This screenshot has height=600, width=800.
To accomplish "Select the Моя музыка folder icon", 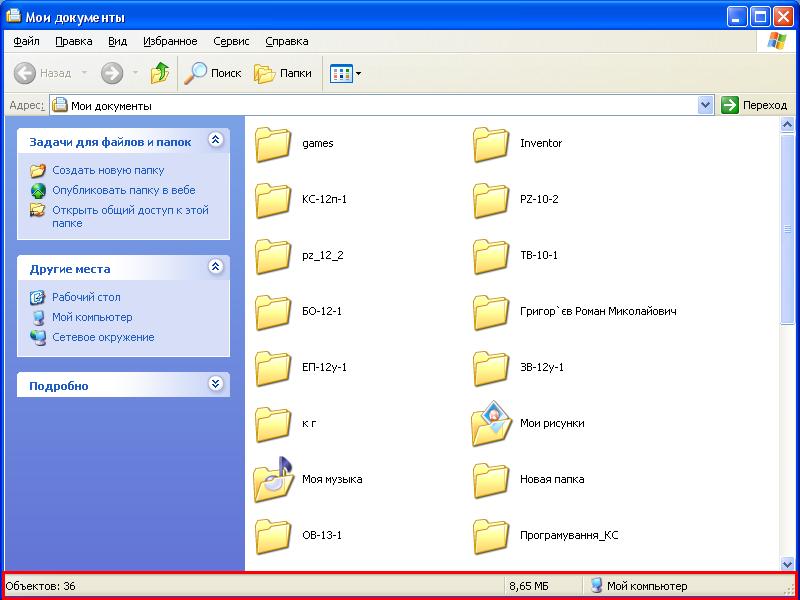I will tap(273, 479).
